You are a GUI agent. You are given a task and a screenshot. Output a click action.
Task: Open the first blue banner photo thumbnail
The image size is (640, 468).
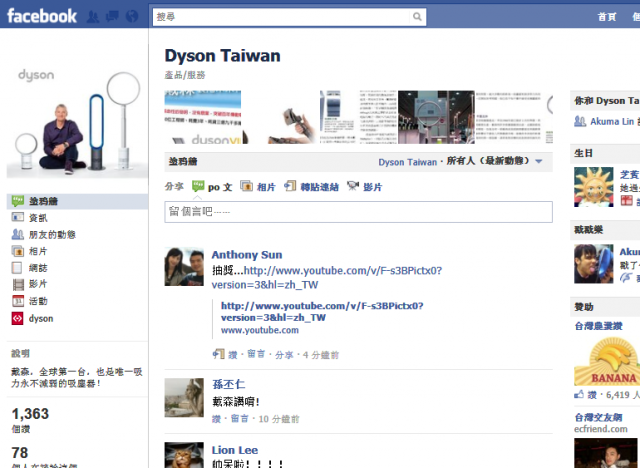click(x=203, y=117)
